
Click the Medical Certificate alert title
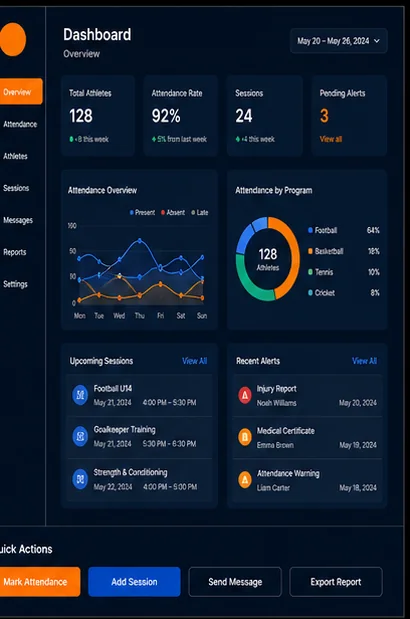coord(286,431)
